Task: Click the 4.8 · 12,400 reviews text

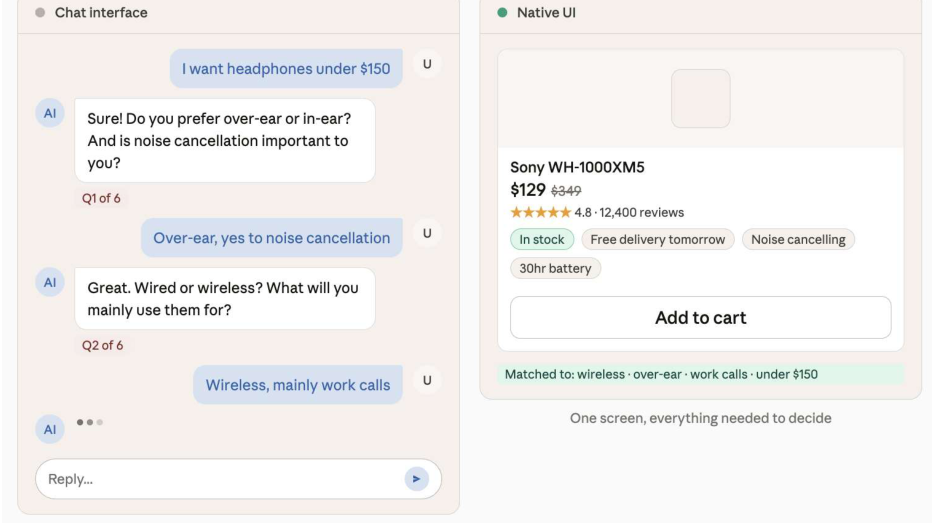Action: 629,212
